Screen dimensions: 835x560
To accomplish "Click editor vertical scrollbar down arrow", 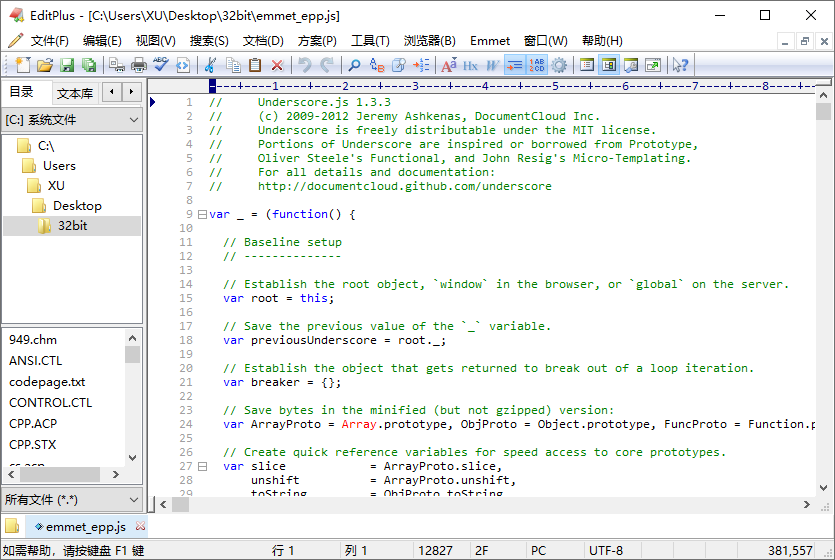I will [823, 488].
